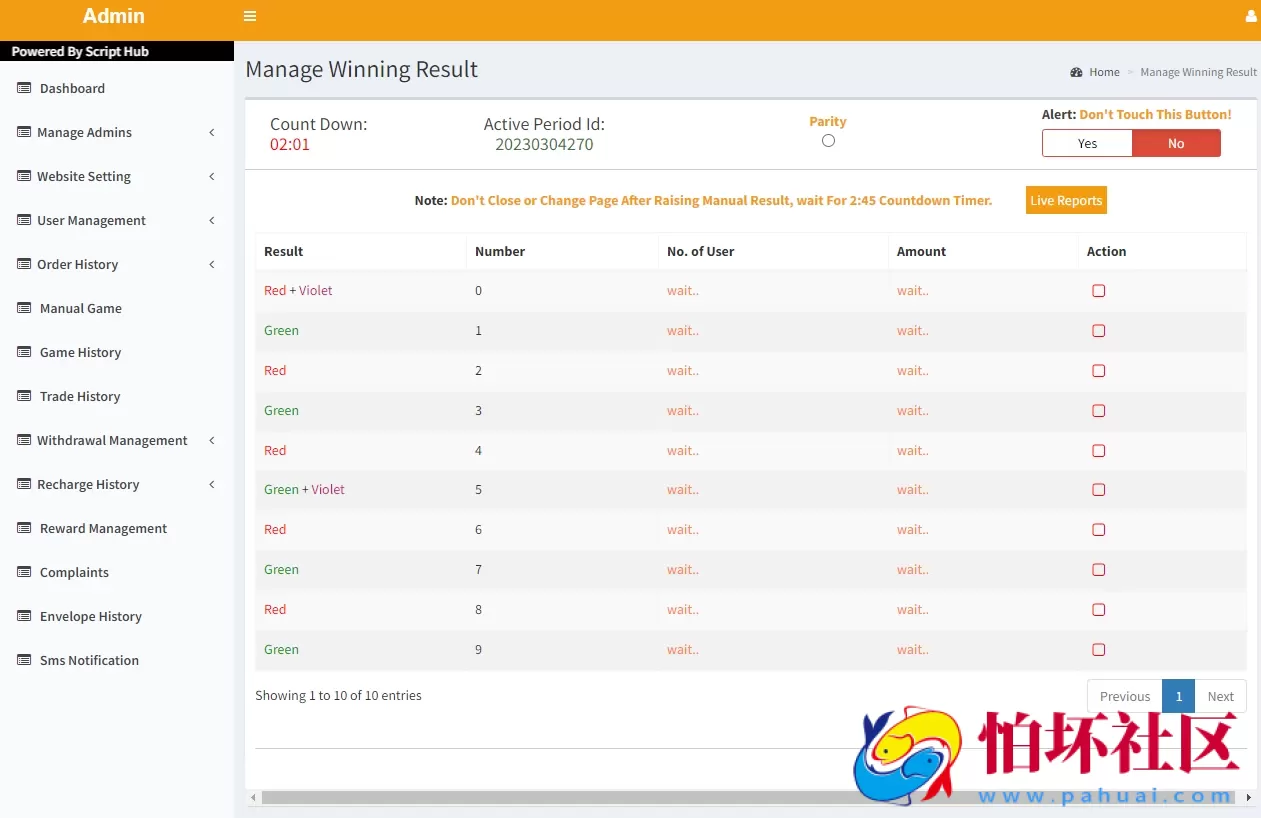Click the Live Reports button
Screen dimensions: 1261x818
[1066, 200]
